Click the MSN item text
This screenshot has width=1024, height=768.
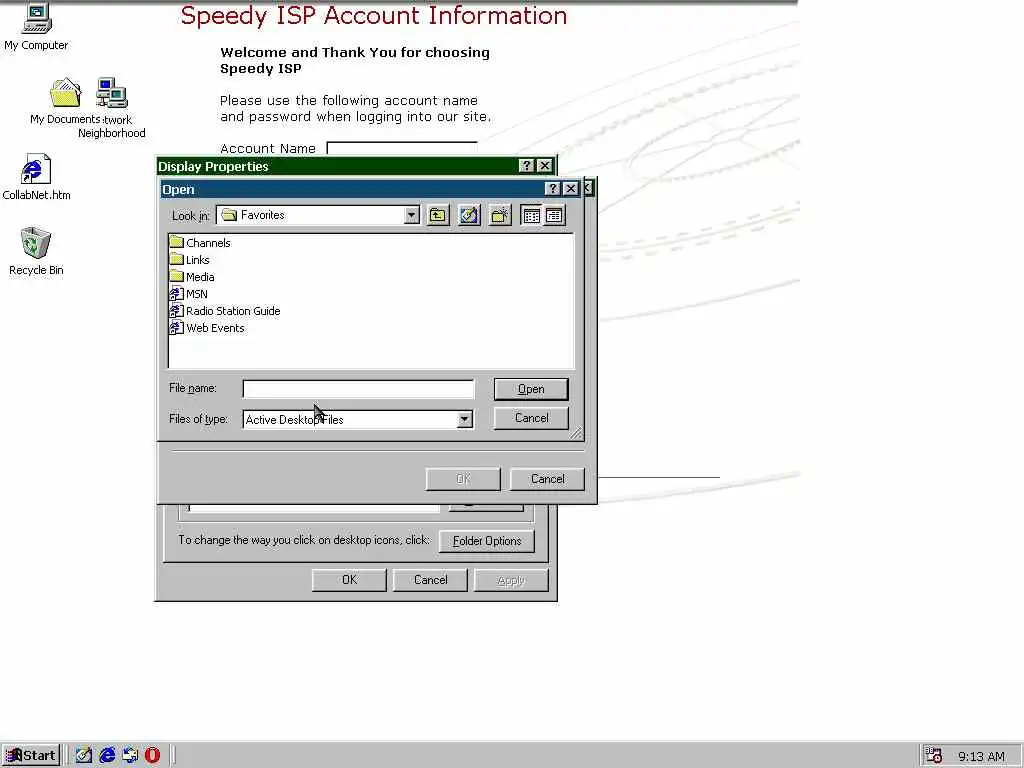coord(197,294)
